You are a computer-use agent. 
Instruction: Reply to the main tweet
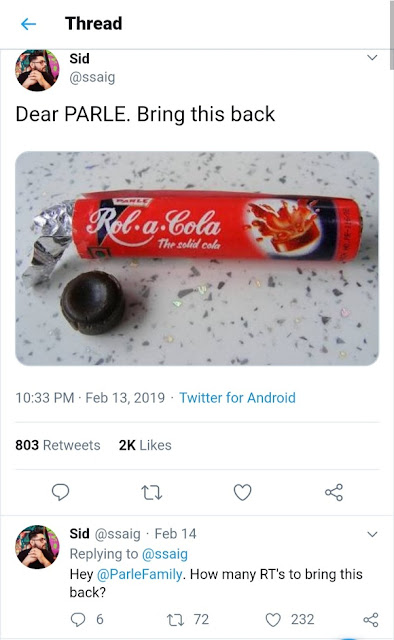coord(60,492)
